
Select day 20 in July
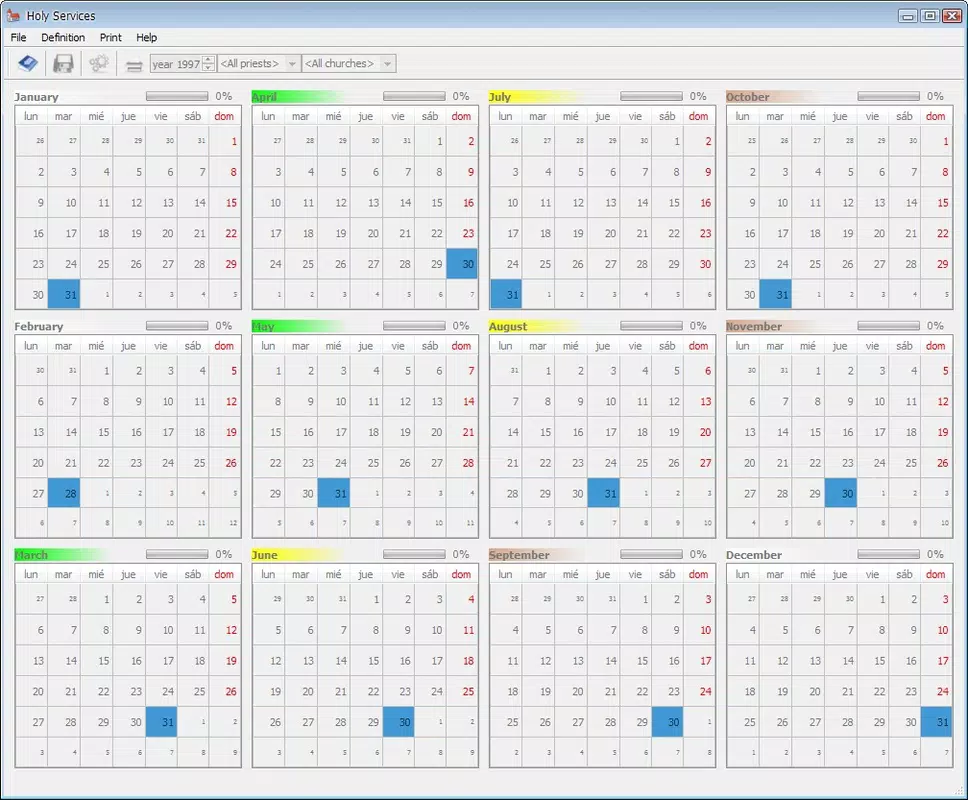point(603,233)
